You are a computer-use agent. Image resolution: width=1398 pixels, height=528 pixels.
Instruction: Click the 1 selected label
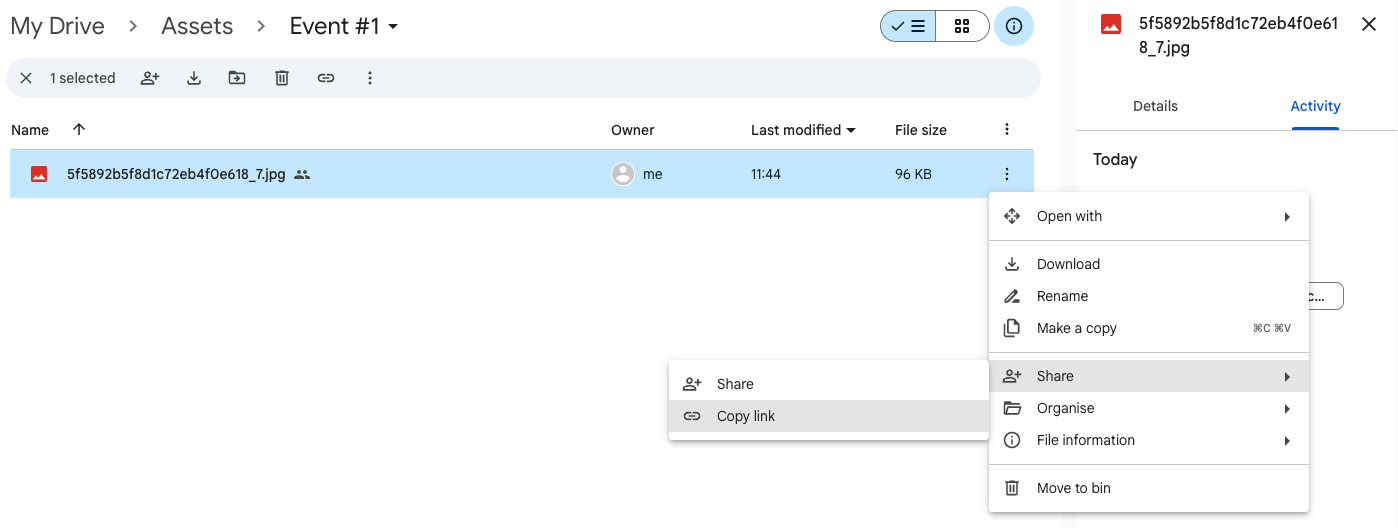[x=83, y=78]
